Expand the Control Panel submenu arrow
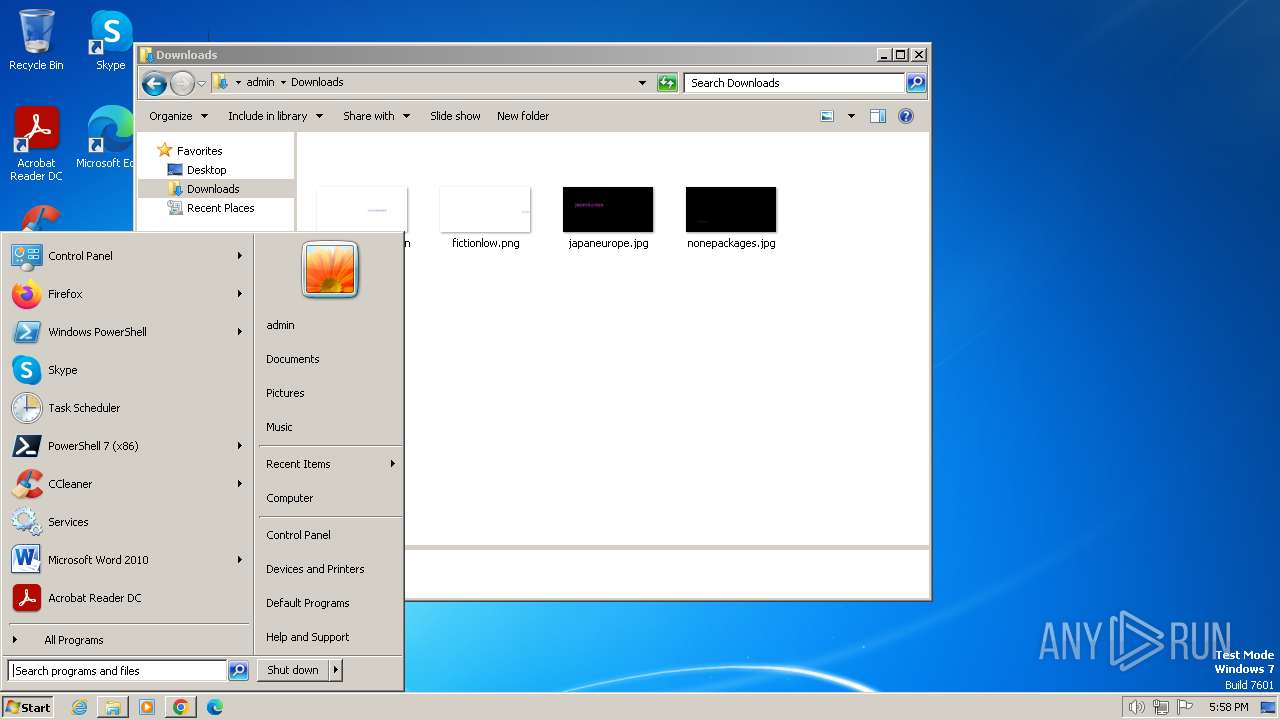1280x720 pixels. click(240, 256)
